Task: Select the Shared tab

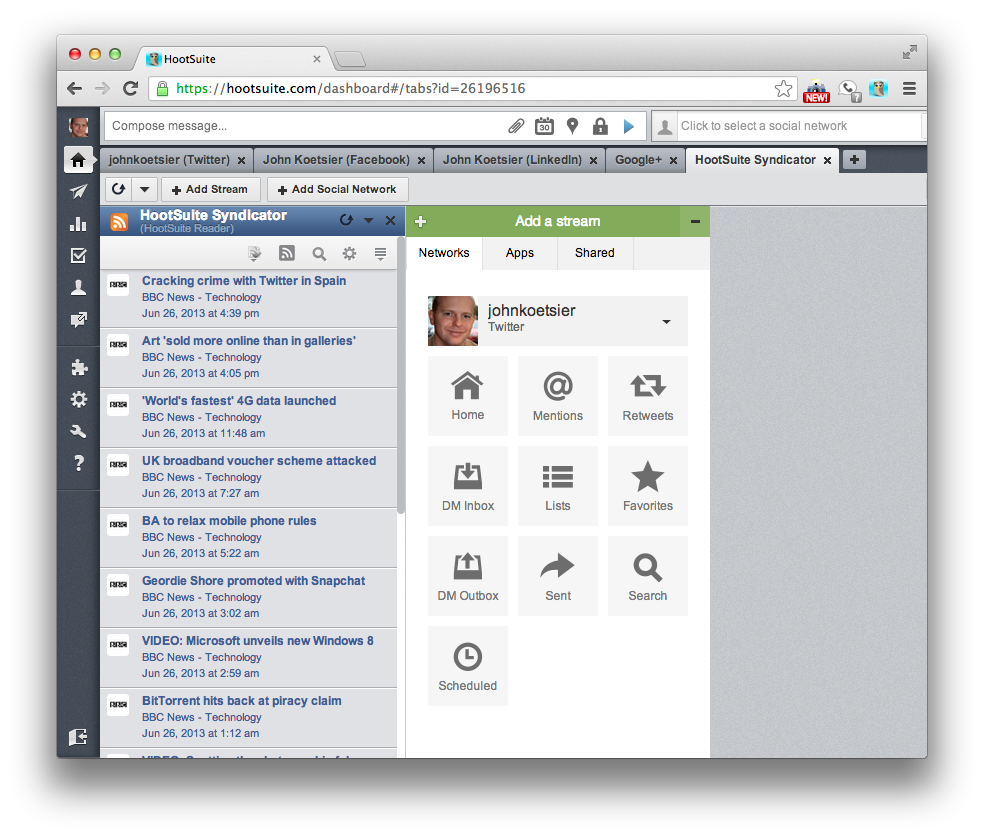Action: [594, 253]
